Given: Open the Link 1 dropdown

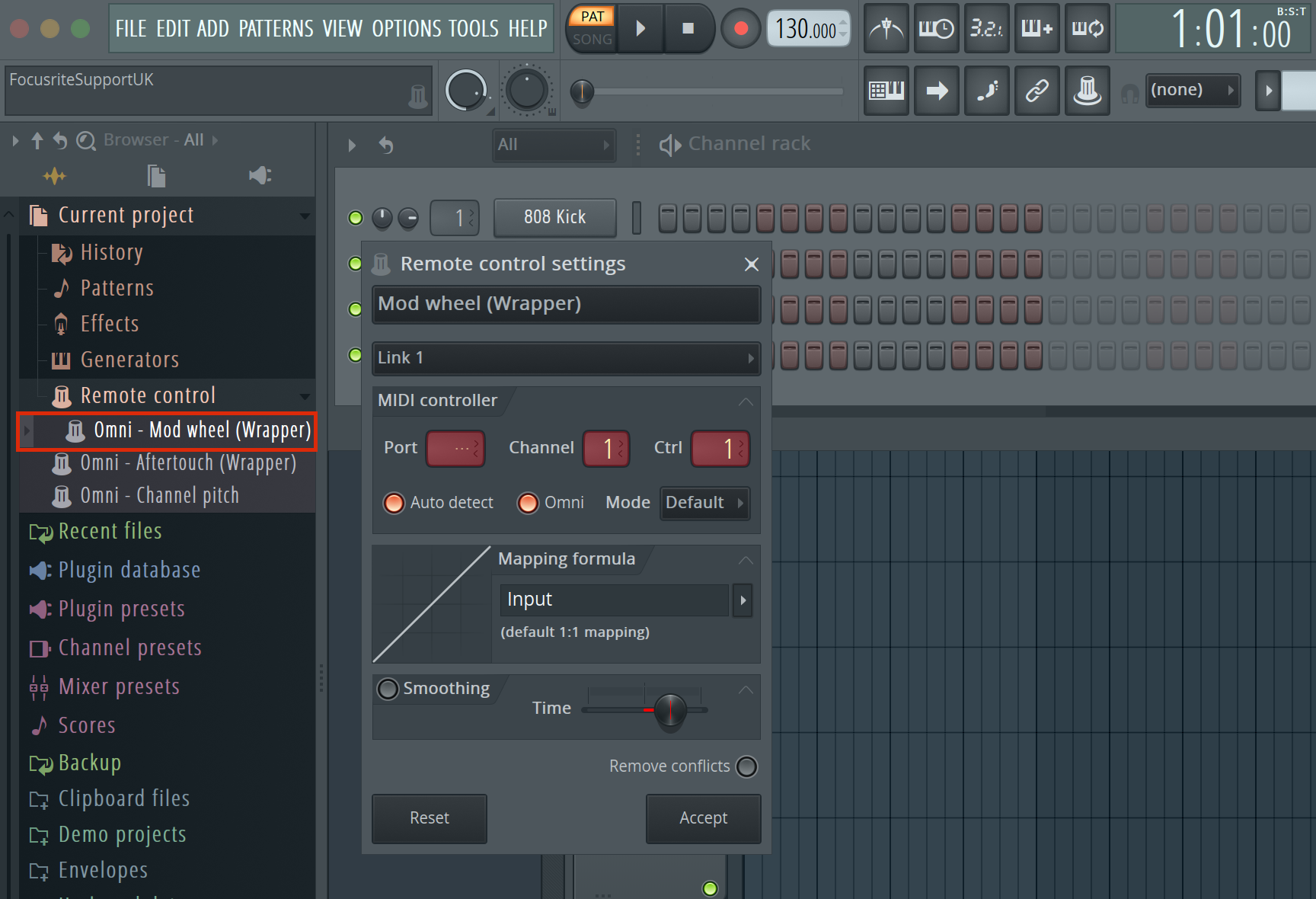Looking at the screenshot, I should [566, 358].
